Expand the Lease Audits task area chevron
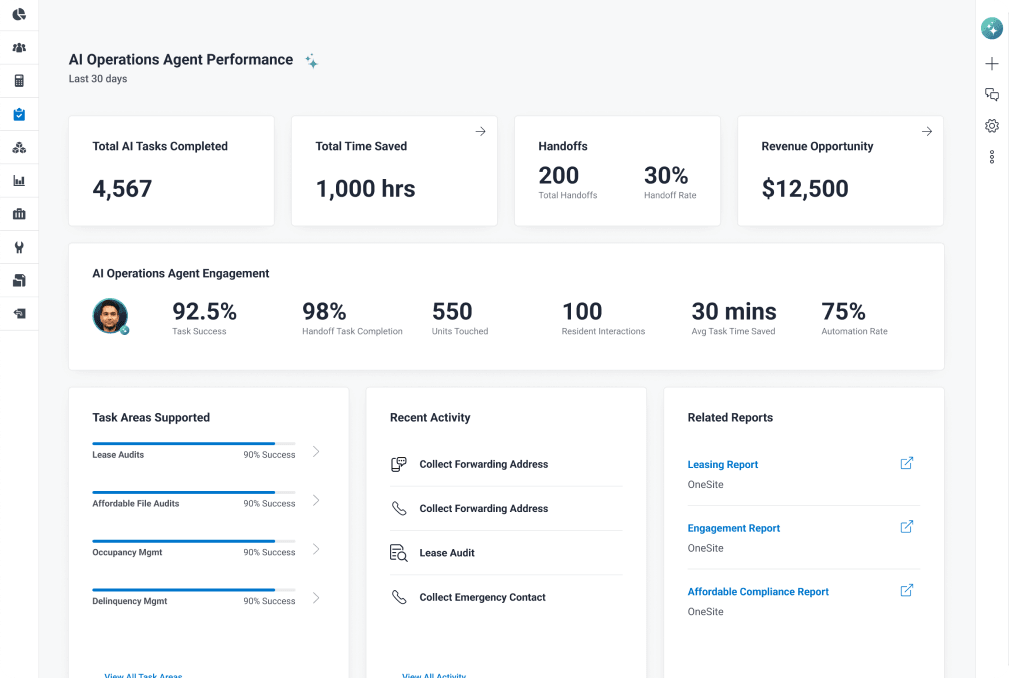 316,452
